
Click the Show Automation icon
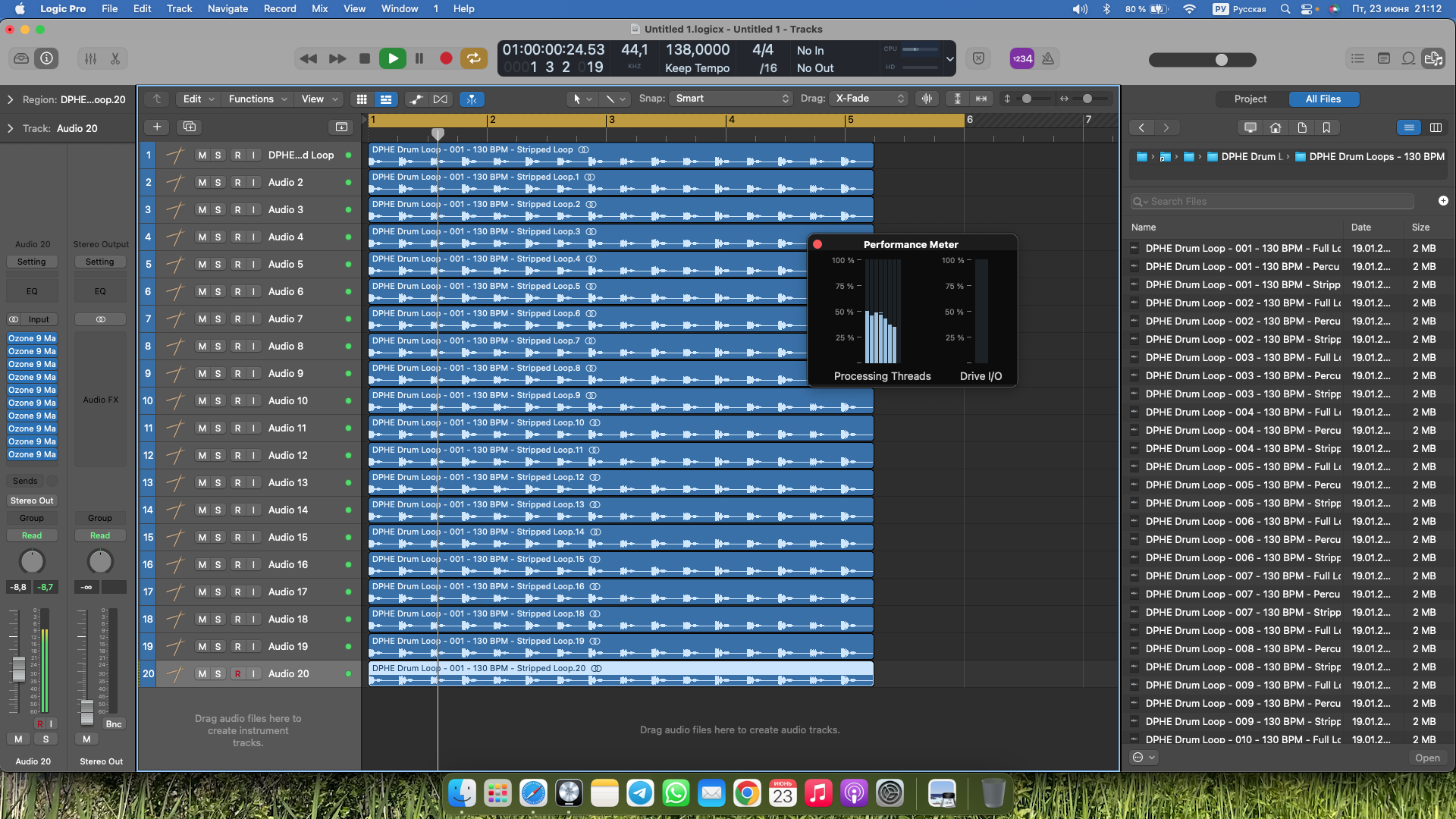point(416,99)
